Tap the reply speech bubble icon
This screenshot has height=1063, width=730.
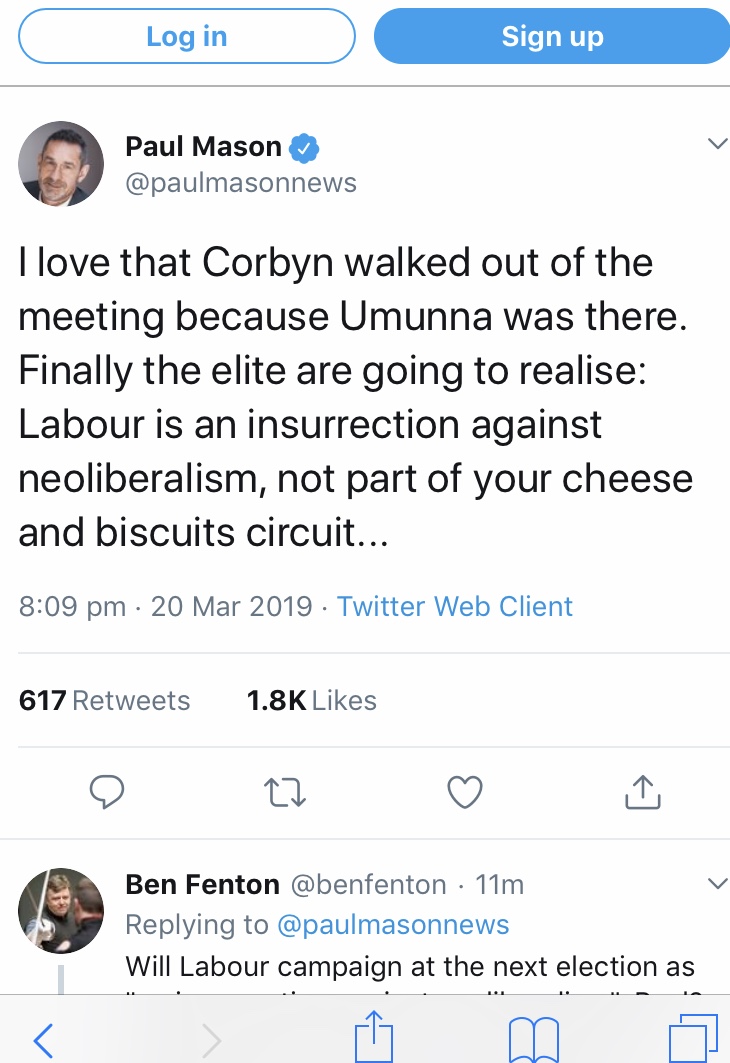[x=107, y=792]
